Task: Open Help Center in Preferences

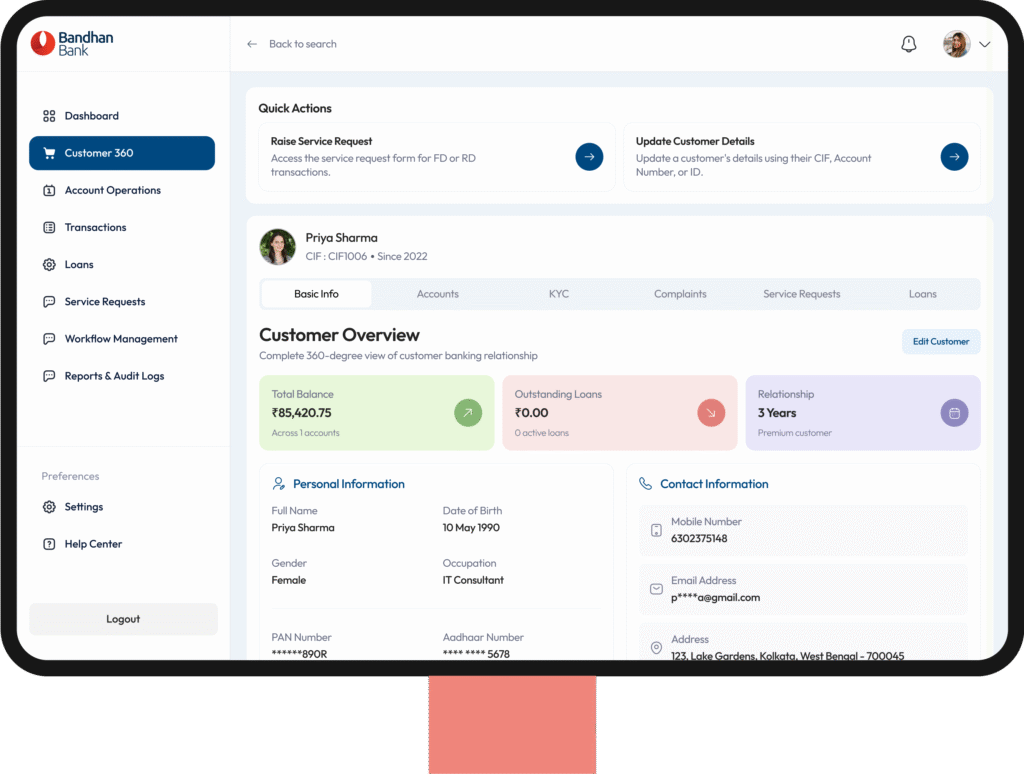Action: tap(93, 544)
